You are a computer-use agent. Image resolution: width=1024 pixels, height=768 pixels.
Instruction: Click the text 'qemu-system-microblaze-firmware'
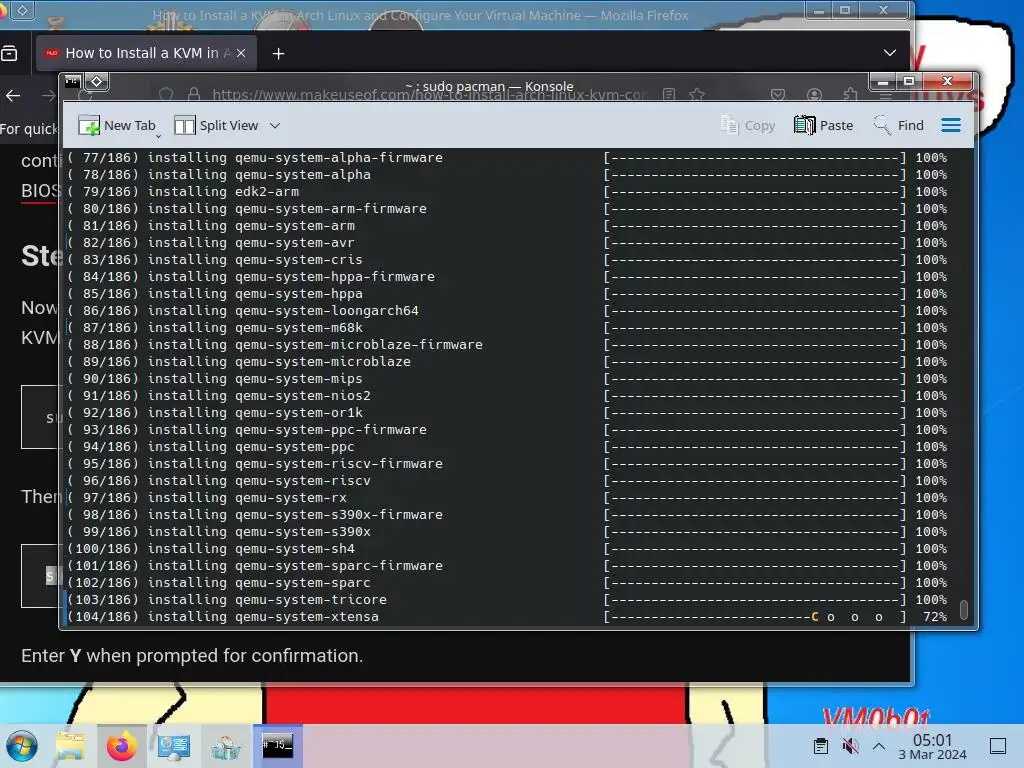(x=359, y=344)
